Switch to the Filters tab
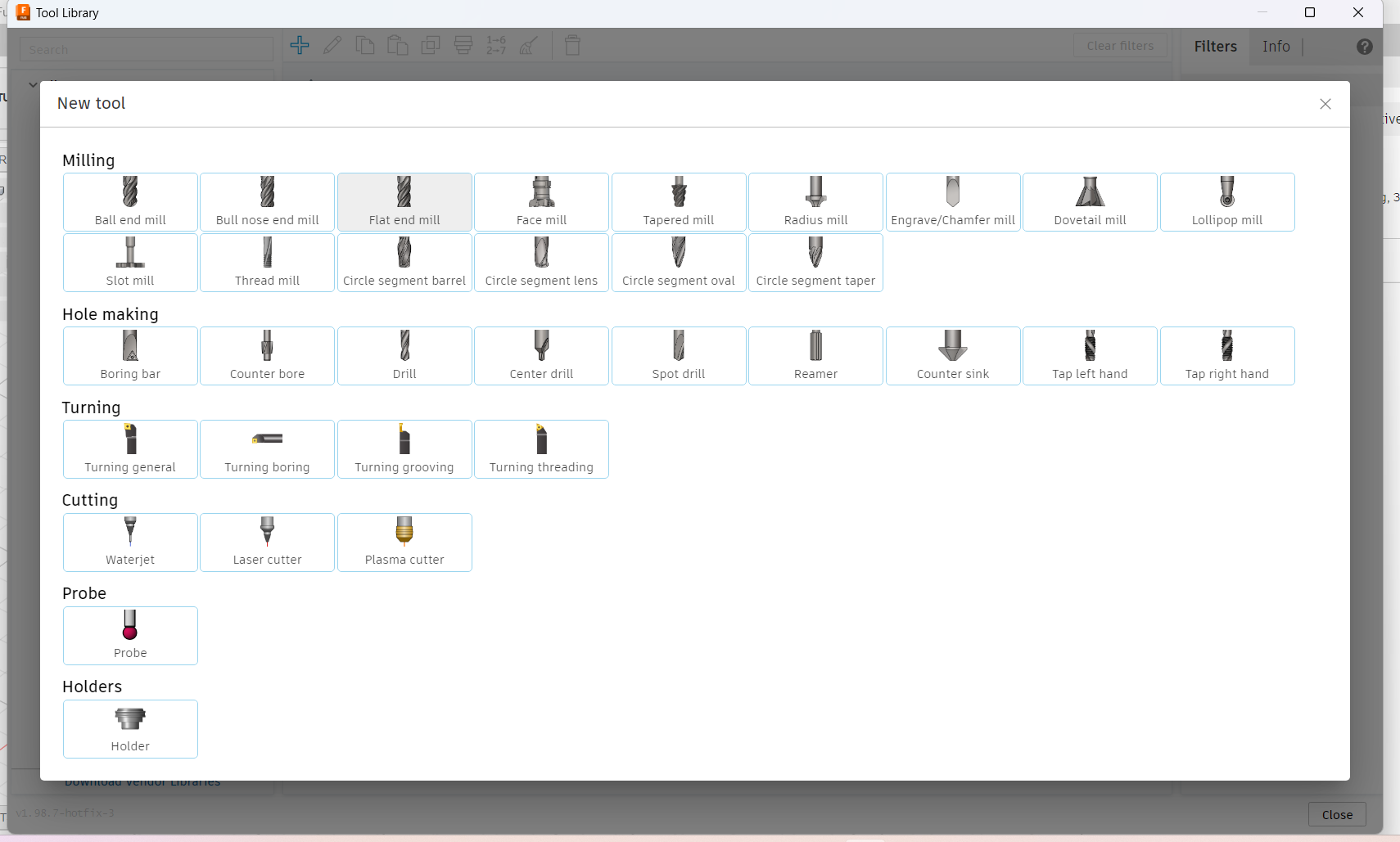Viewport: 1400px width, 842px height. (1215, 47)
